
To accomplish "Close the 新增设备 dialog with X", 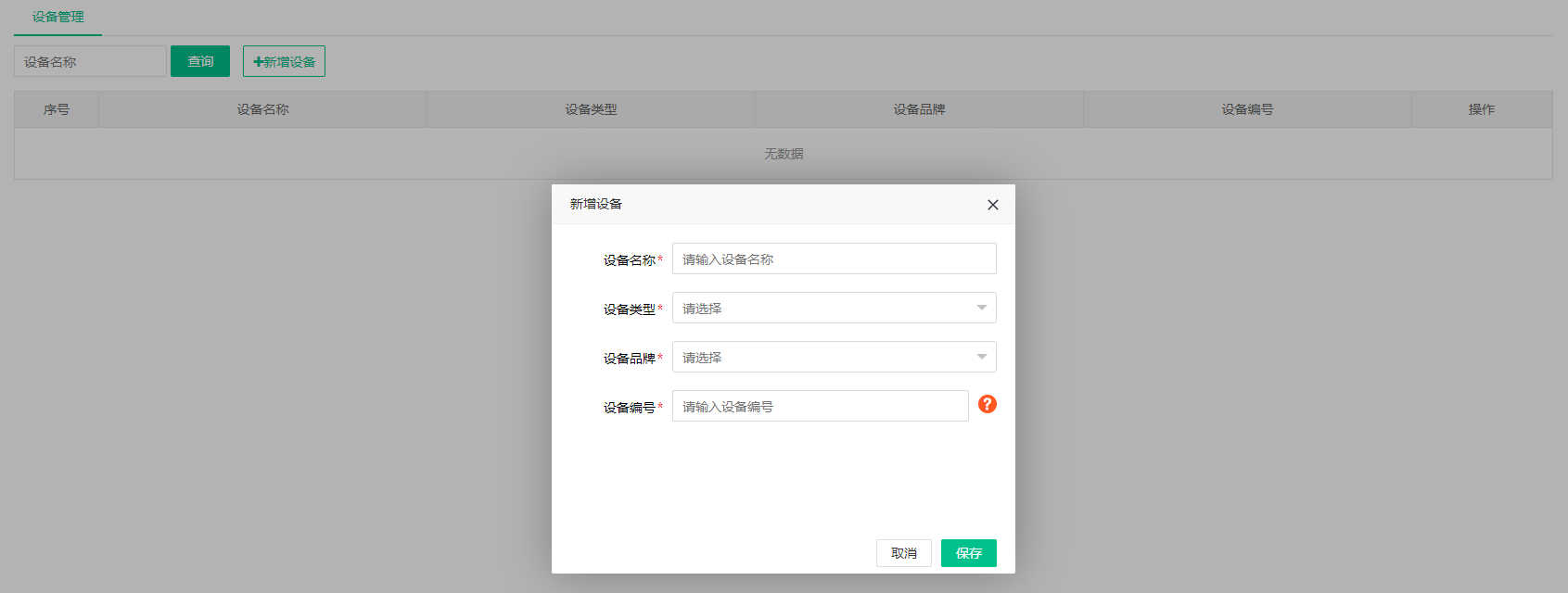I will [x=993, y=205].
